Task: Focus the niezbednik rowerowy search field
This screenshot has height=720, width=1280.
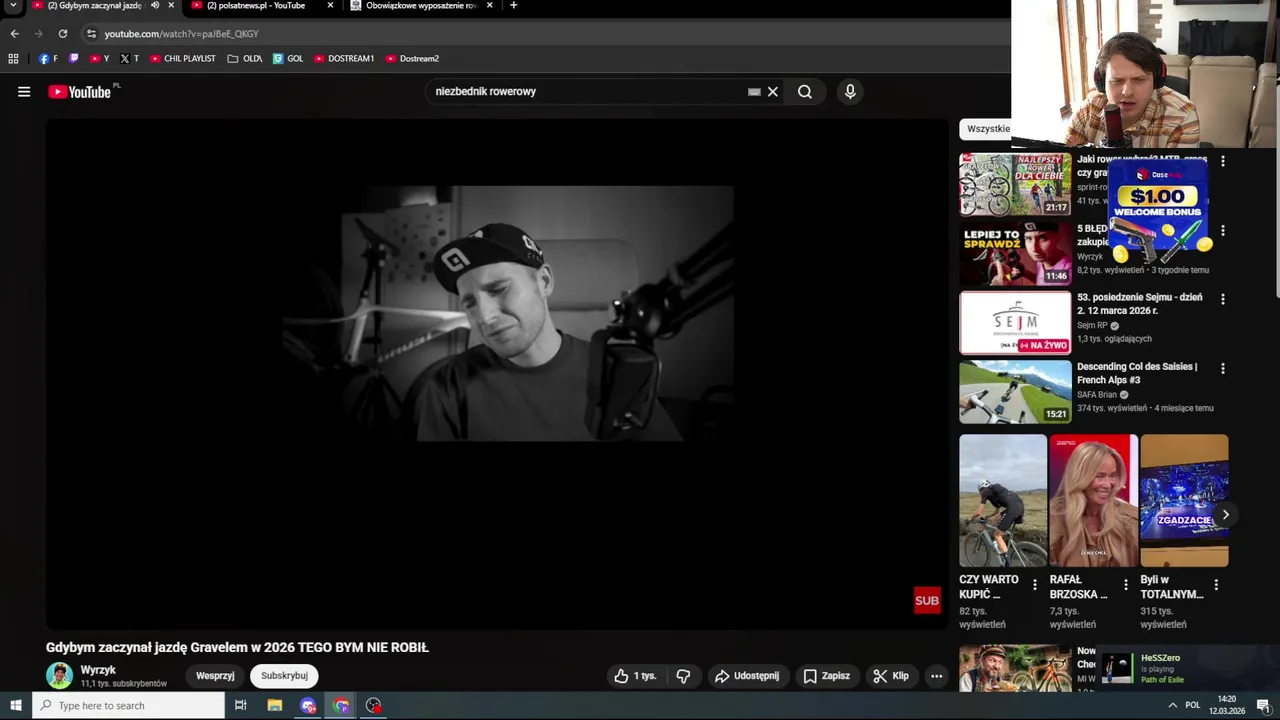Action: pyautogui.click(x=590, y=92)
